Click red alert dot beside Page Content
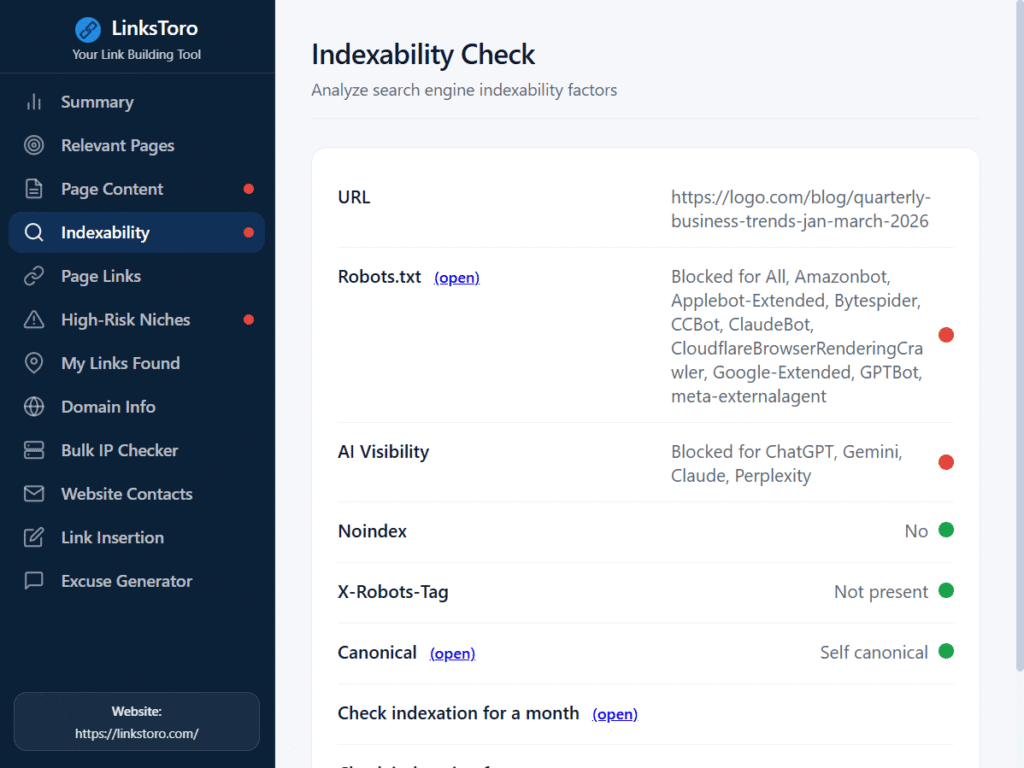Viewport: 1024px width, 768px height. [249, 189]
